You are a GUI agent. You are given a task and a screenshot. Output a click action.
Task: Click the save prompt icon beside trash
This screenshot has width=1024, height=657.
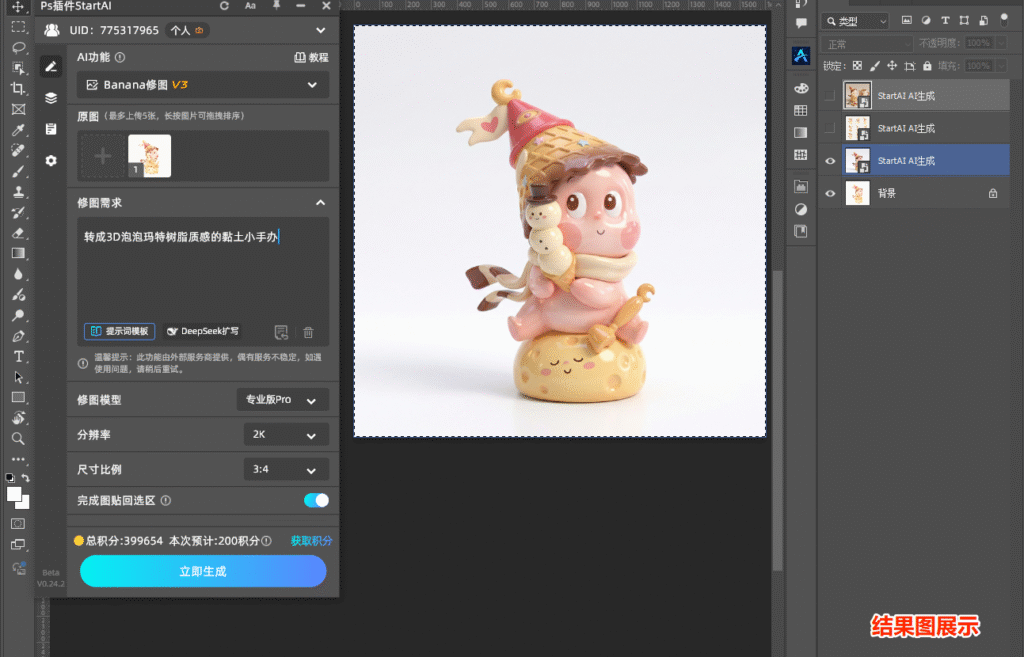pyautogui.click(x=281, y=332)
